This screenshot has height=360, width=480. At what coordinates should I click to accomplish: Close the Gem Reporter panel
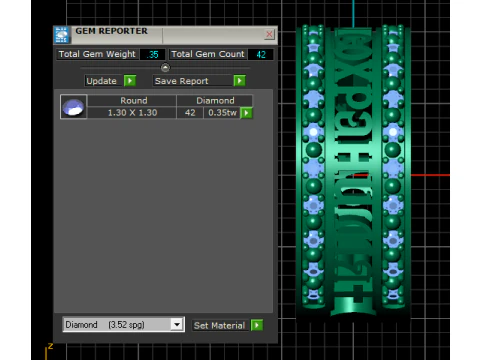pyautogui.click(x=269, y=34)
